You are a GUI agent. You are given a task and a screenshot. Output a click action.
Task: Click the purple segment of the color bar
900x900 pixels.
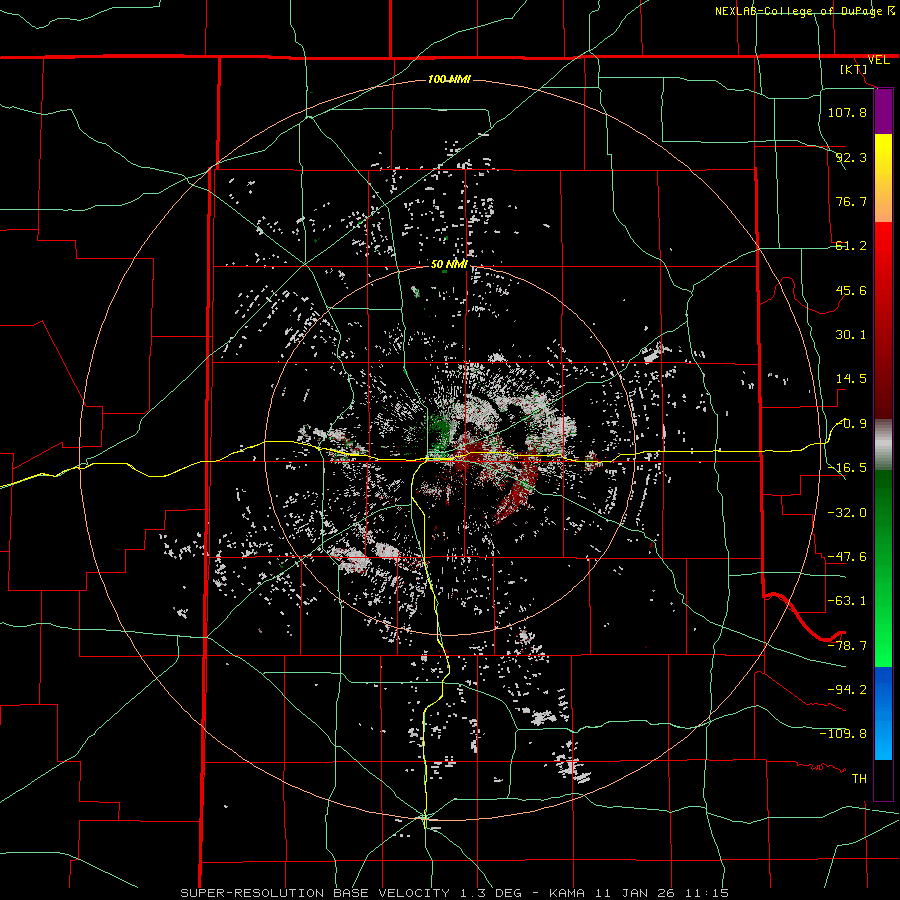coord(883,112)
